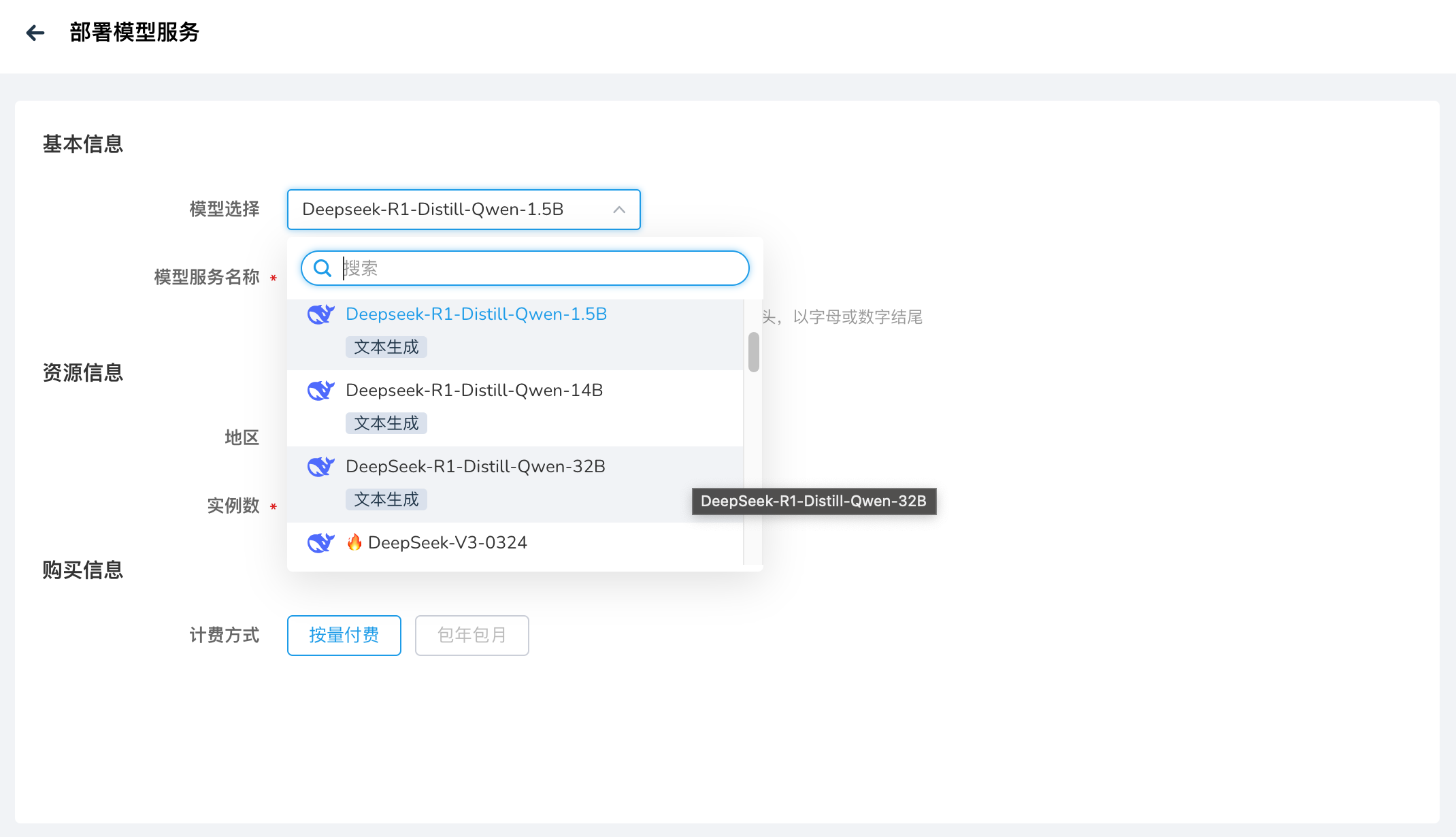Viewport: 1456px width, 837px height.
Task: Click the search magnifier icon
Action: point(322,268)
